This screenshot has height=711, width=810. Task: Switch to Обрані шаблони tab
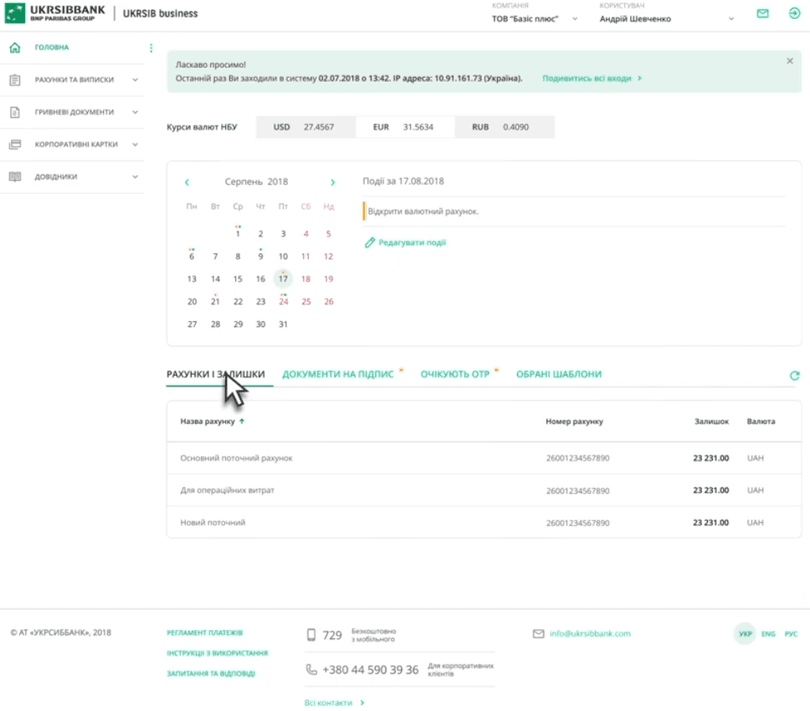[x=558, y=374]
